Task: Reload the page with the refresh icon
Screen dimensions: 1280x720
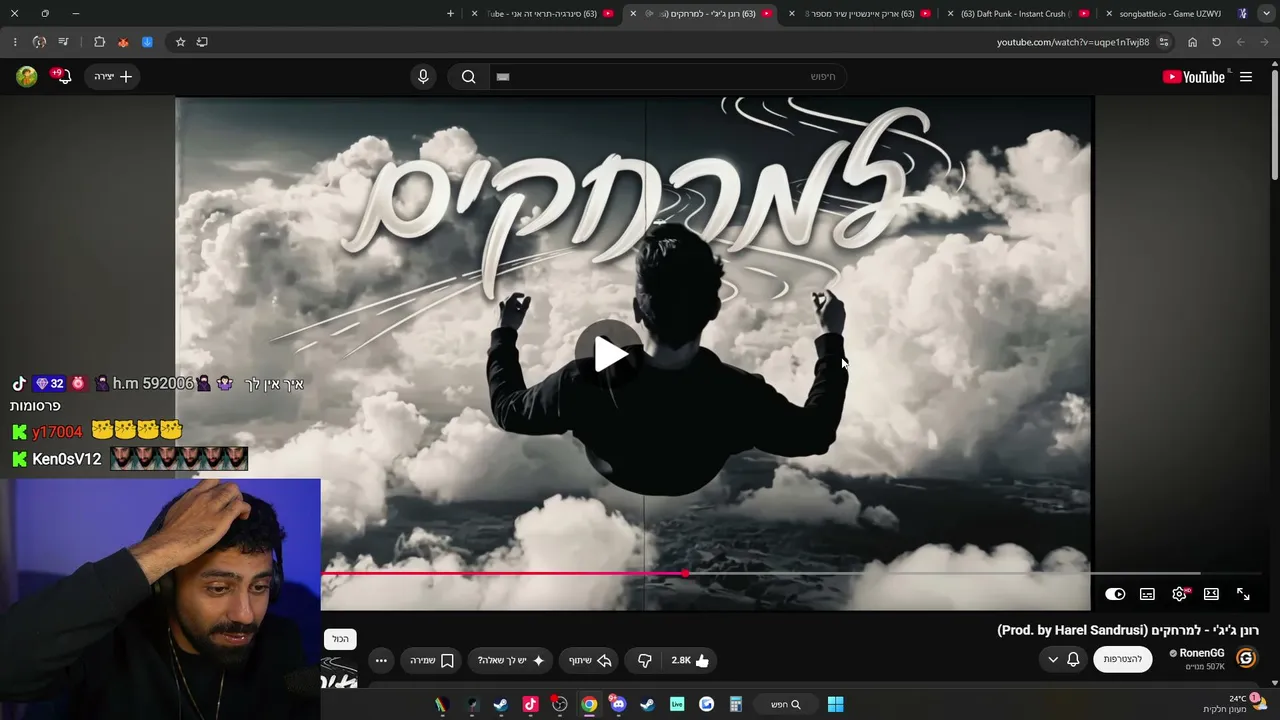Action: pos(1216,42)
